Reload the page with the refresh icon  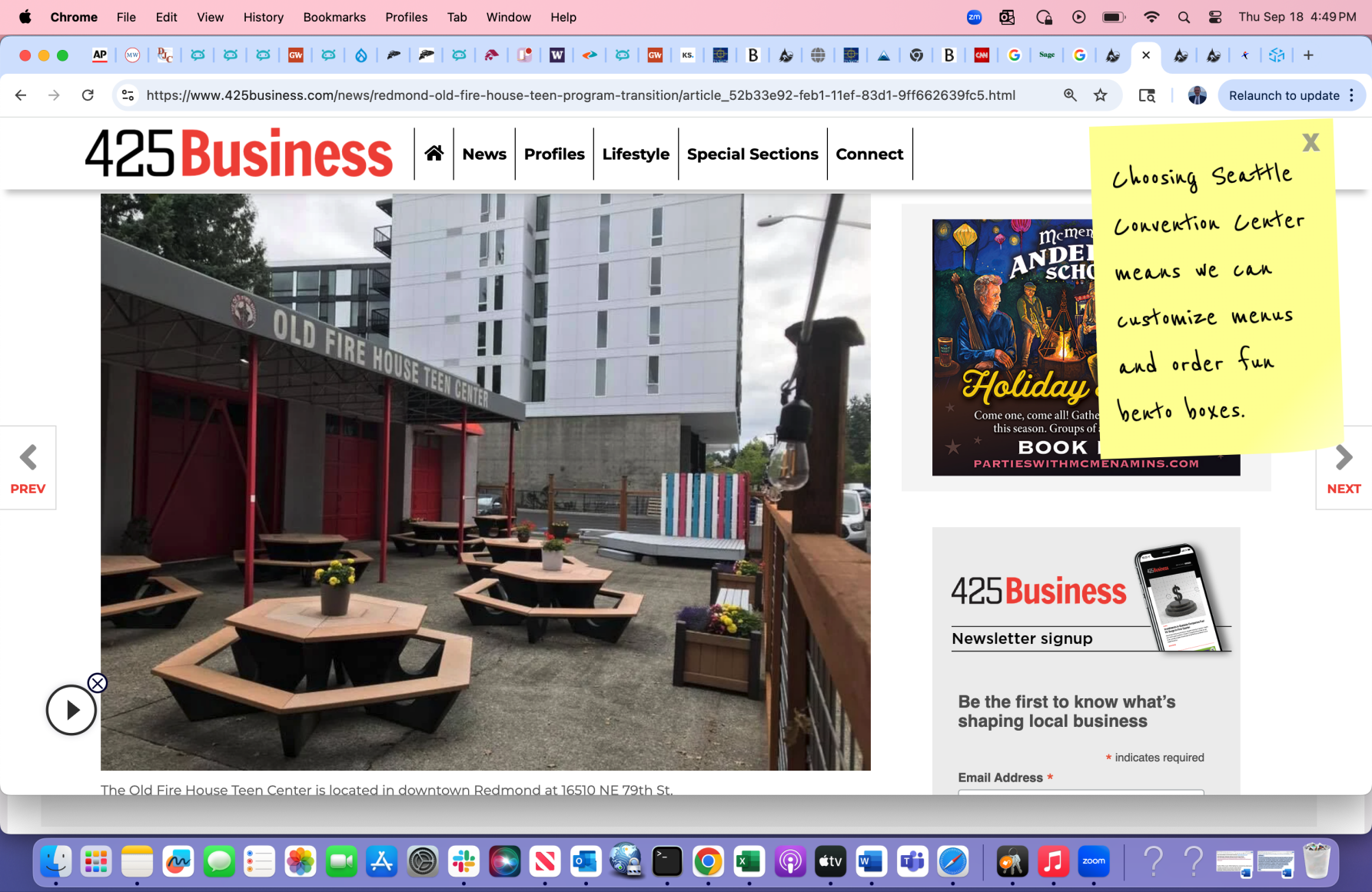(88, 95)
